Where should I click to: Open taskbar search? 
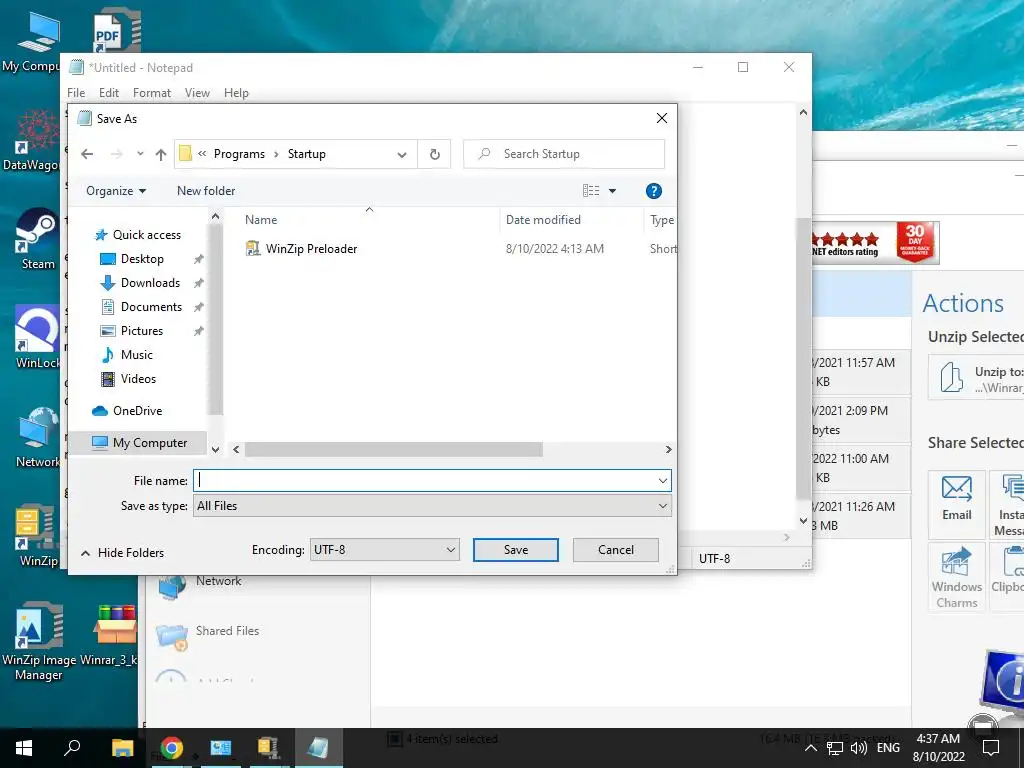(72, 748)
